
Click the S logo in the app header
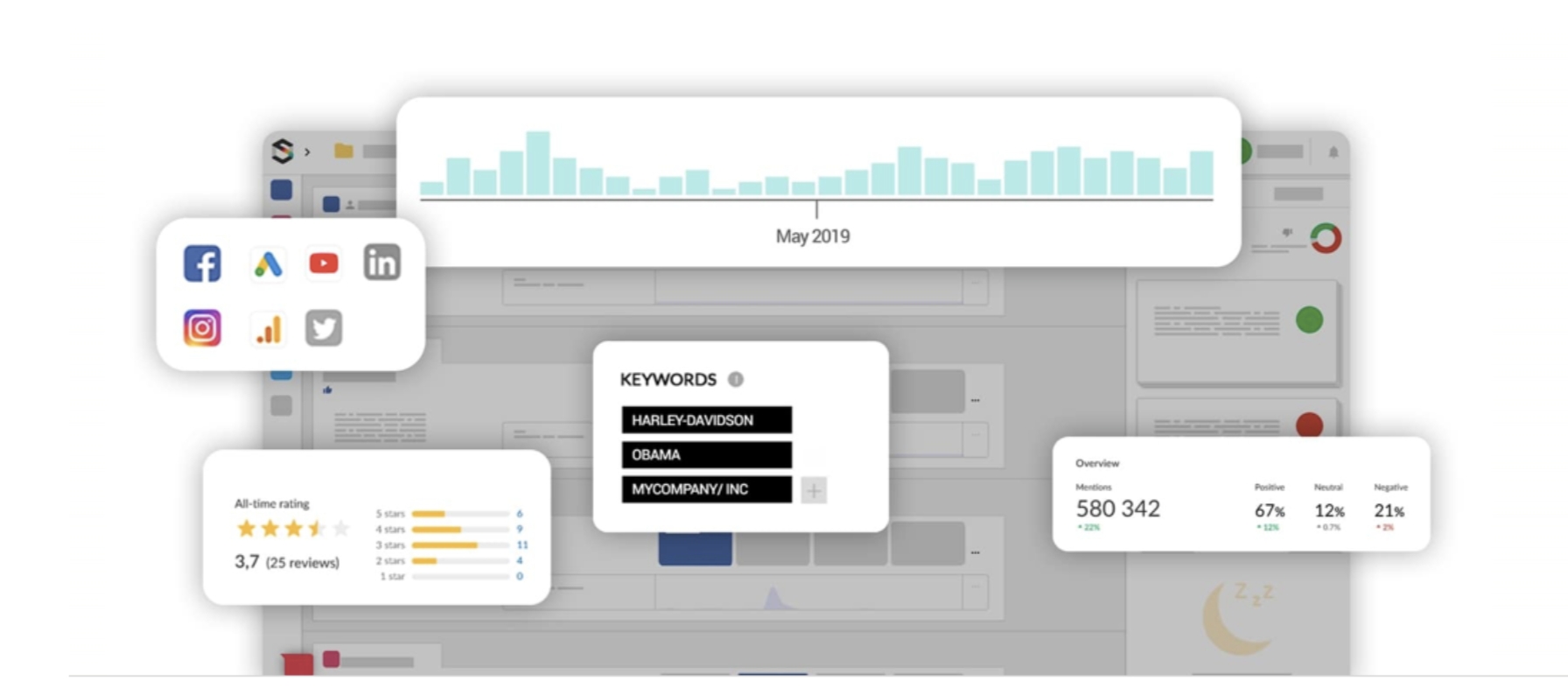pos(282,151)
